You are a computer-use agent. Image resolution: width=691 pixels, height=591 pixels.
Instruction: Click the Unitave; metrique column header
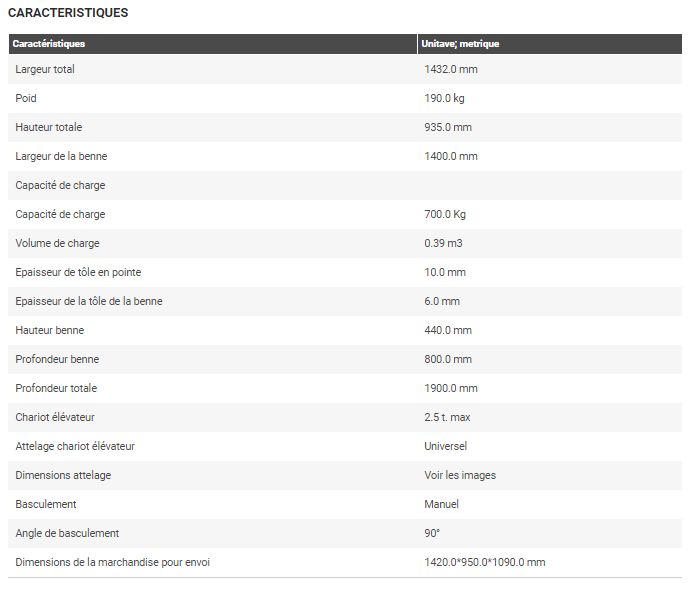click(x=460, y=44)
